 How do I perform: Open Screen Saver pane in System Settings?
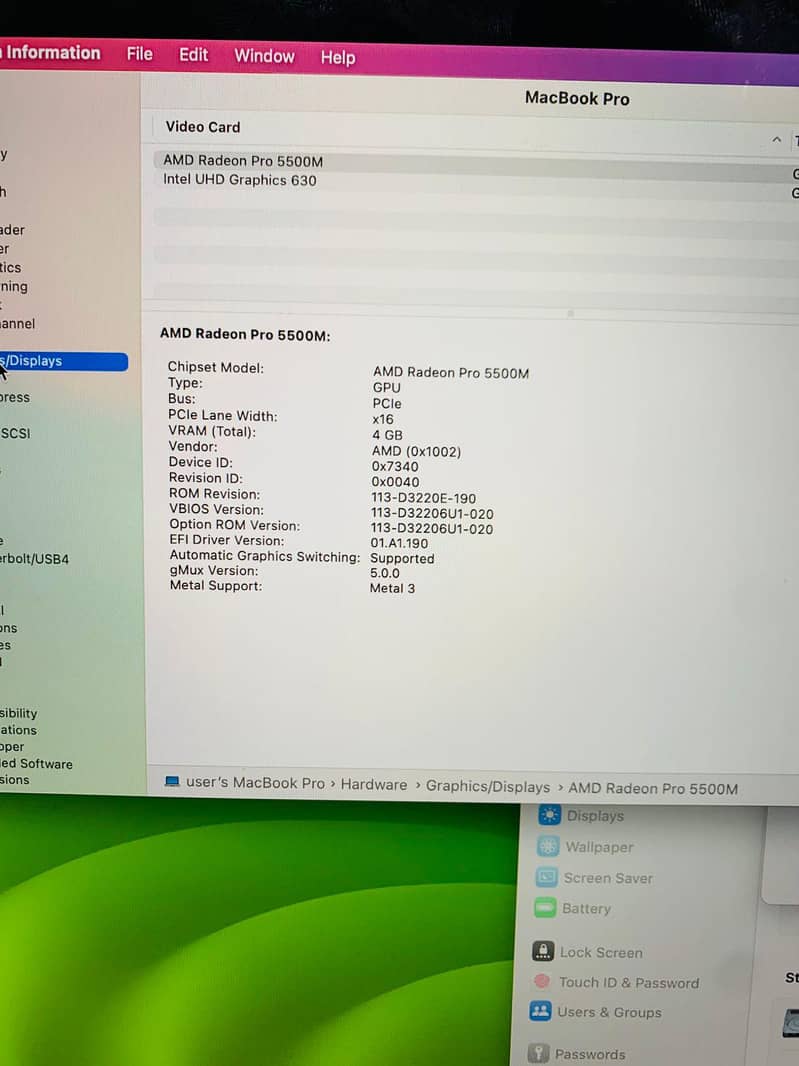click(608, 878)
